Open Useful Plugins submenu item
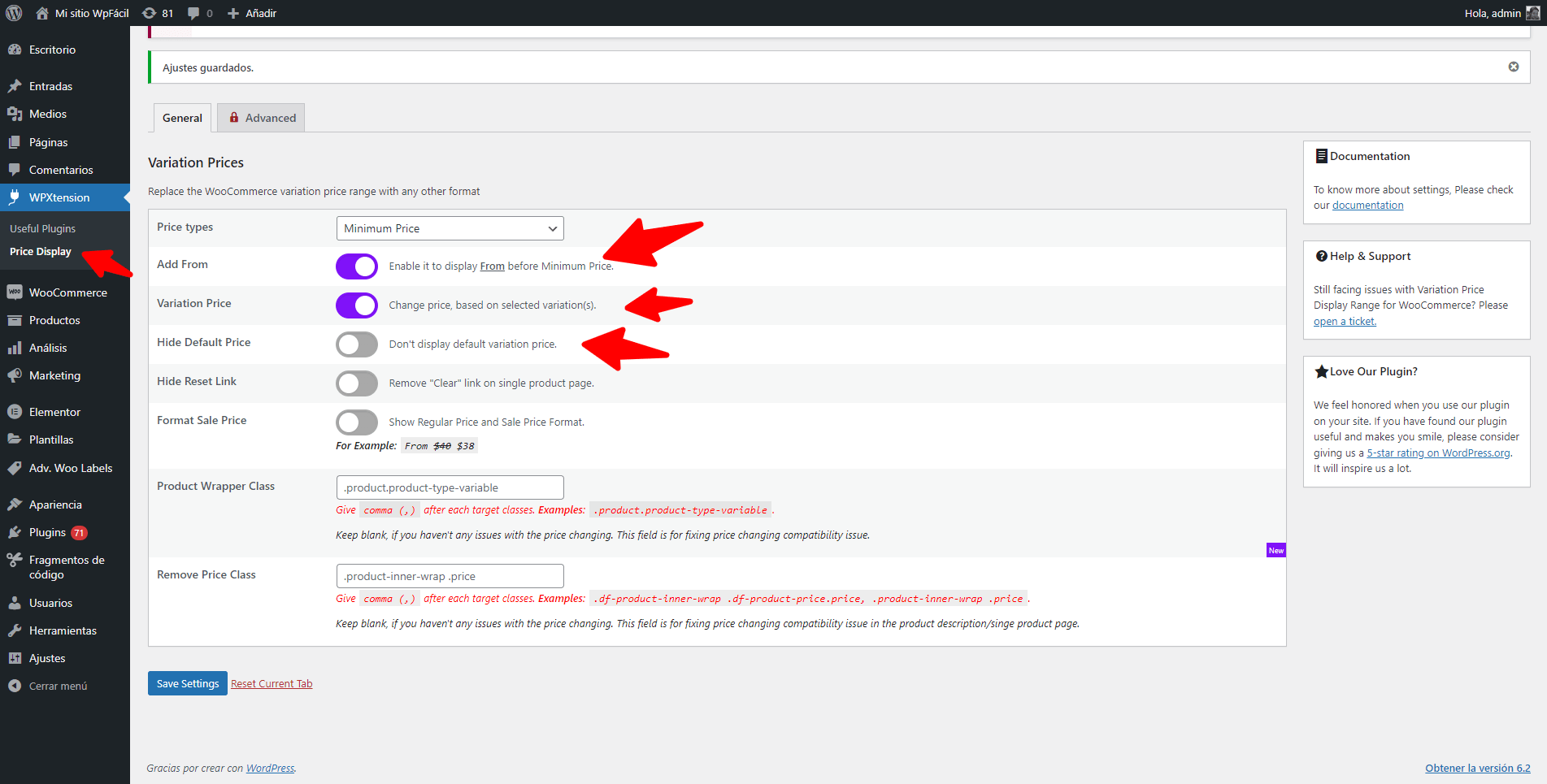 [42, 228]
